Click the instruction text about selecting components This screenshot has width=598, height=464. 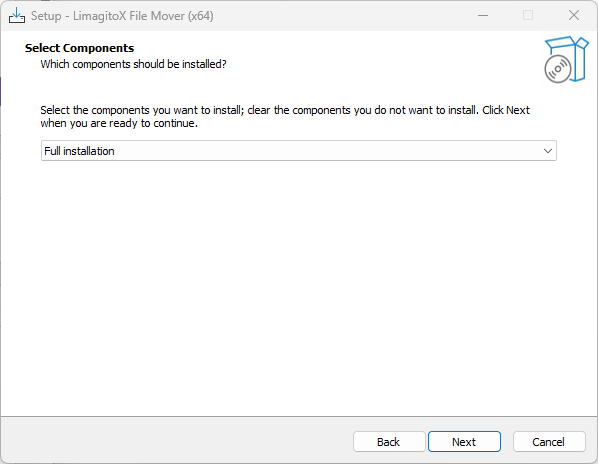click(x=285, y=117)
